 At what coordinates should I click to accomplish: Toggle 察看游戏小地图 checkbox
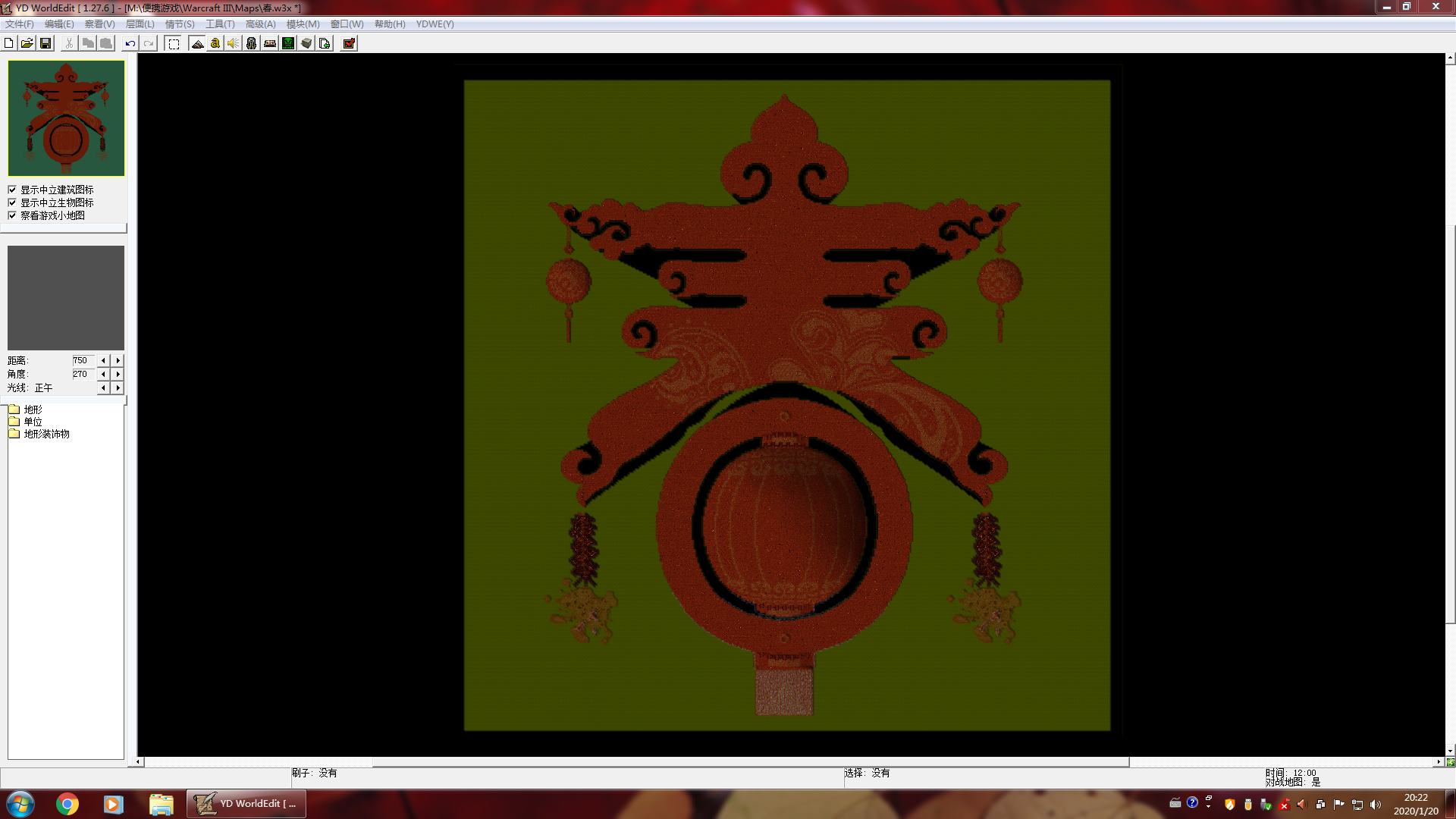click(12, 215)
